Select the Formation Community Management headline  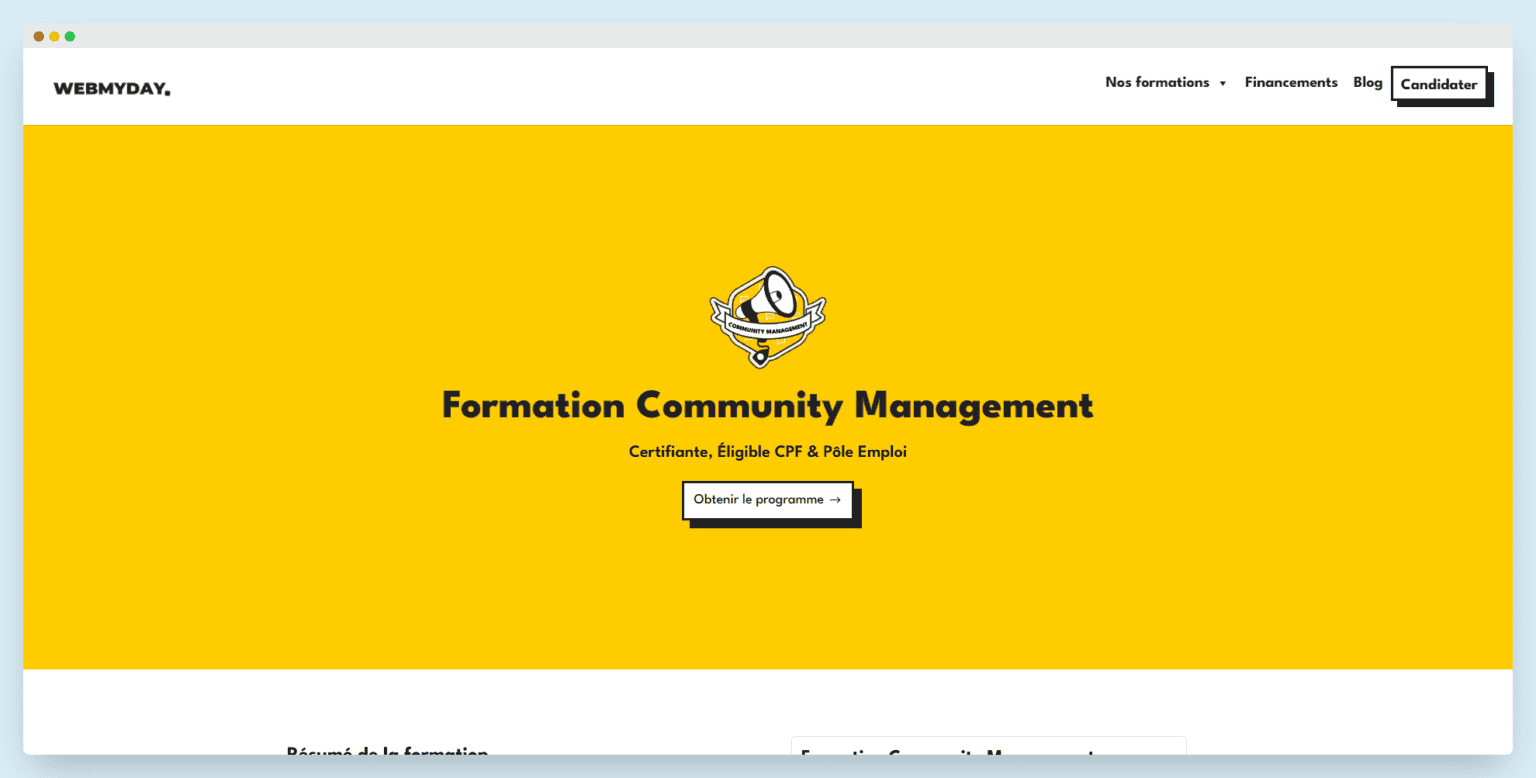click(x=767, y=406)
